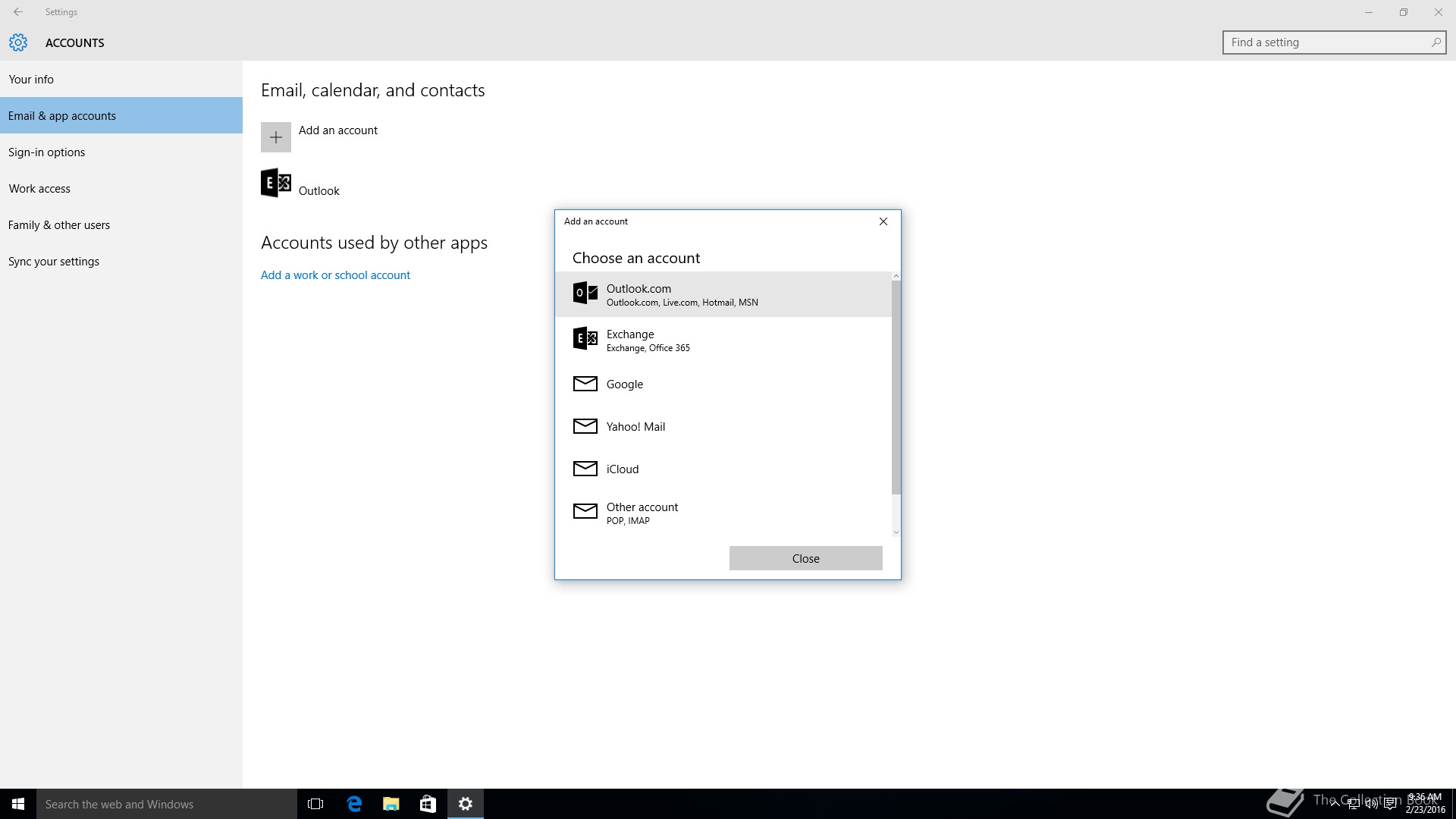Click the Settings gear on the taskbar

coord(466,804)
